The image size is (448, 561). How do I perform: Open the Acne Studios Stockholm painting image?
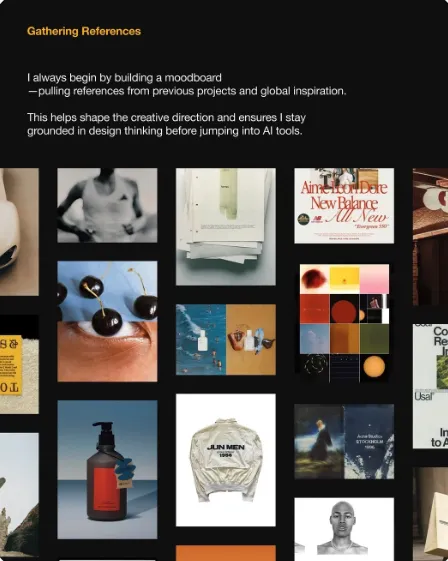344,442
